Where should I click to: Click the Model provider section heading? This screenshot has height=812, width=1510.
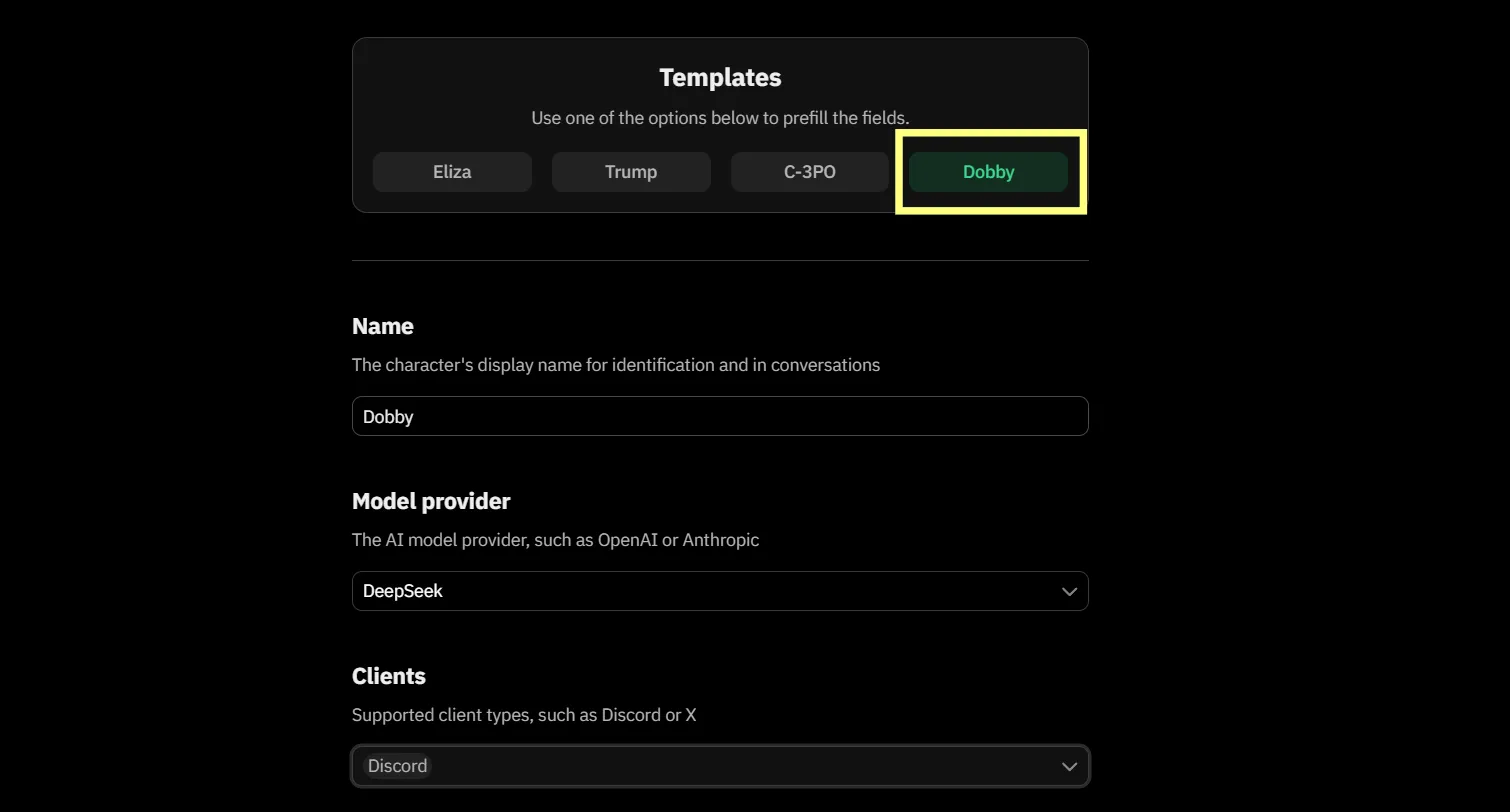(431, 501)
